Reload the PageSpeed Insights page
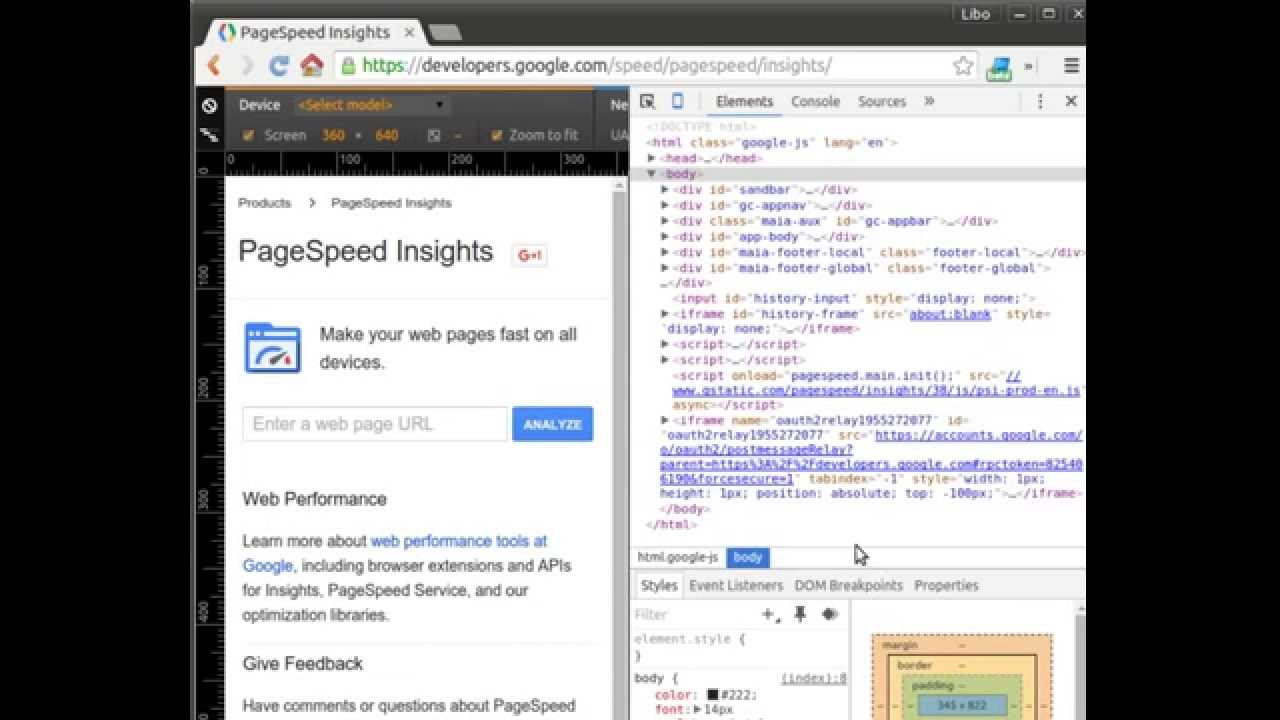 pyautogui.click(x=279, y=66)
